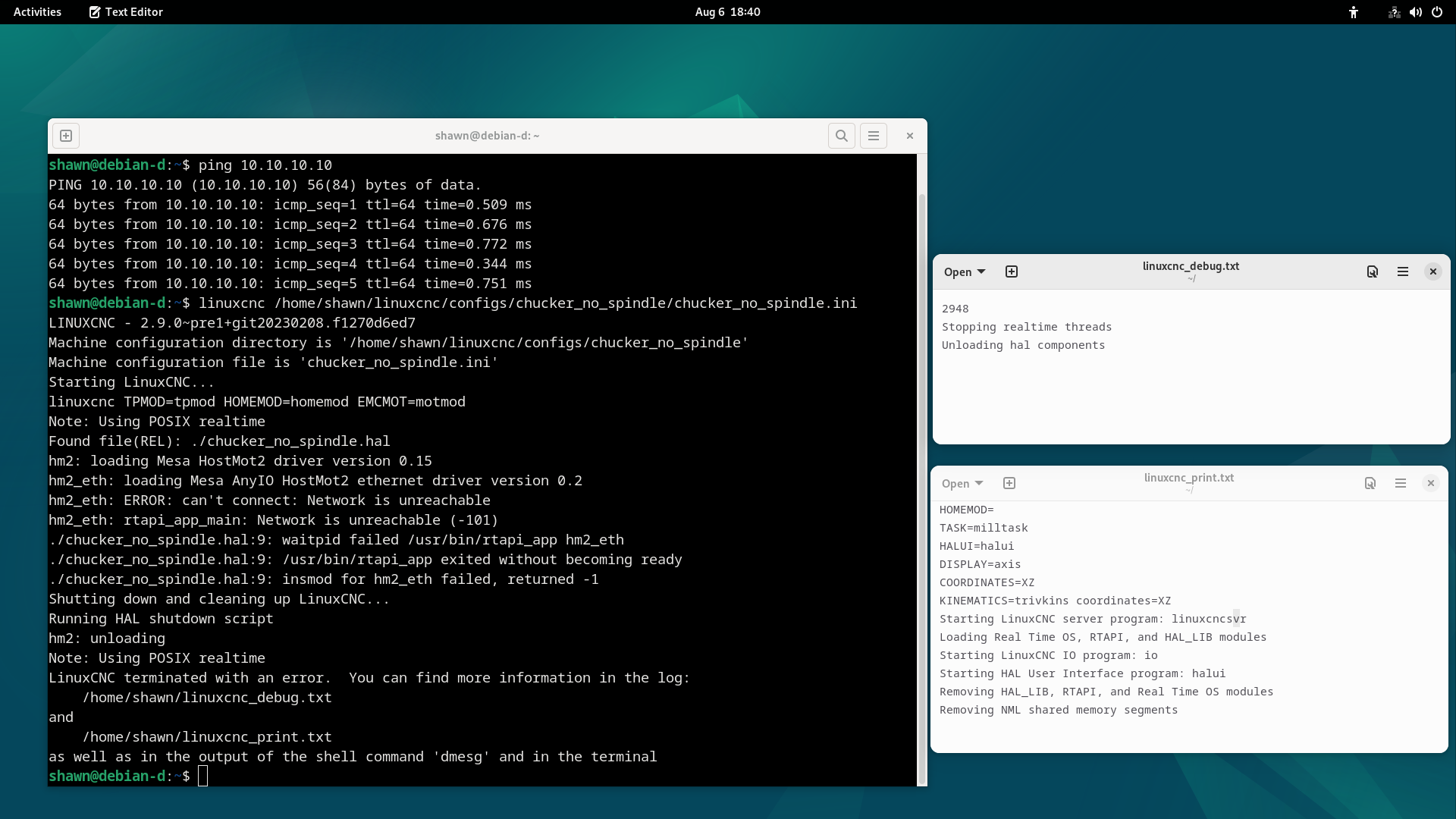1456x819 pixels.
Task: Open the clock and calendar panel
Action: [x=727, y=12]
